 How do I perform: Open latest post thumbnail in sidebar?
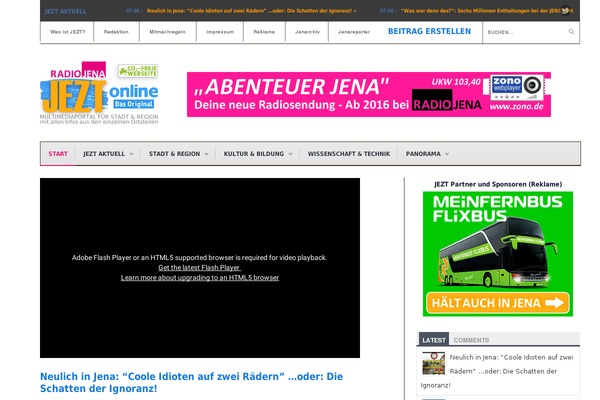tap(434, 363)
